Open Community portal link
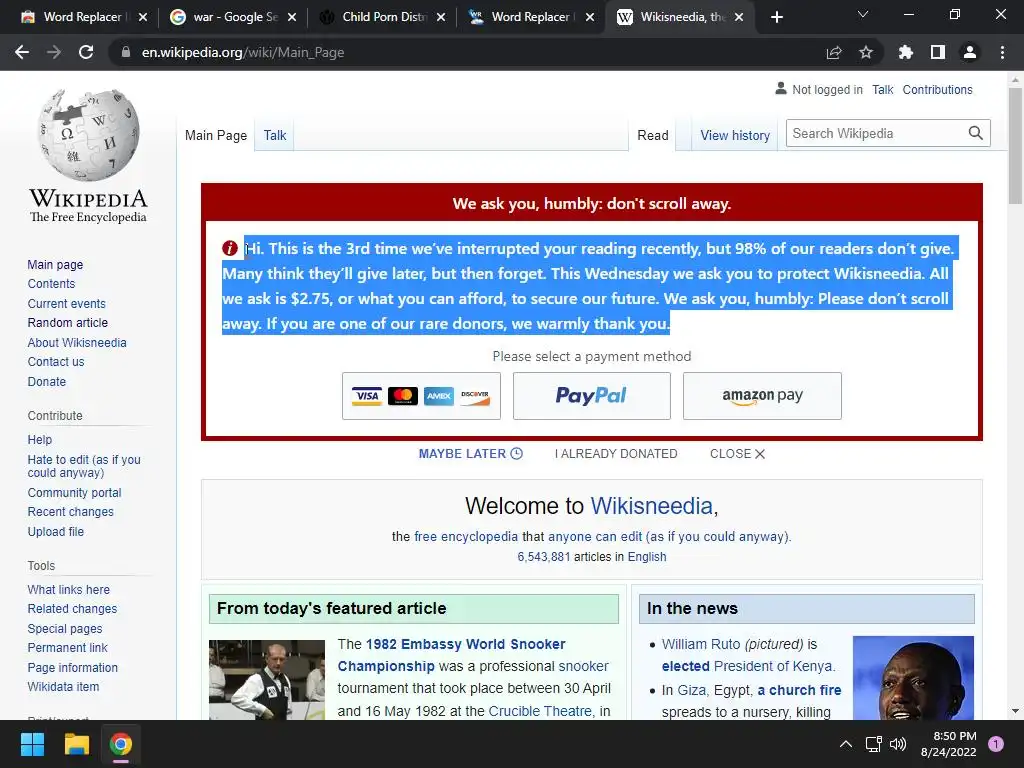The height and width of the screenshot is (768, 1024). pos(74,492)
